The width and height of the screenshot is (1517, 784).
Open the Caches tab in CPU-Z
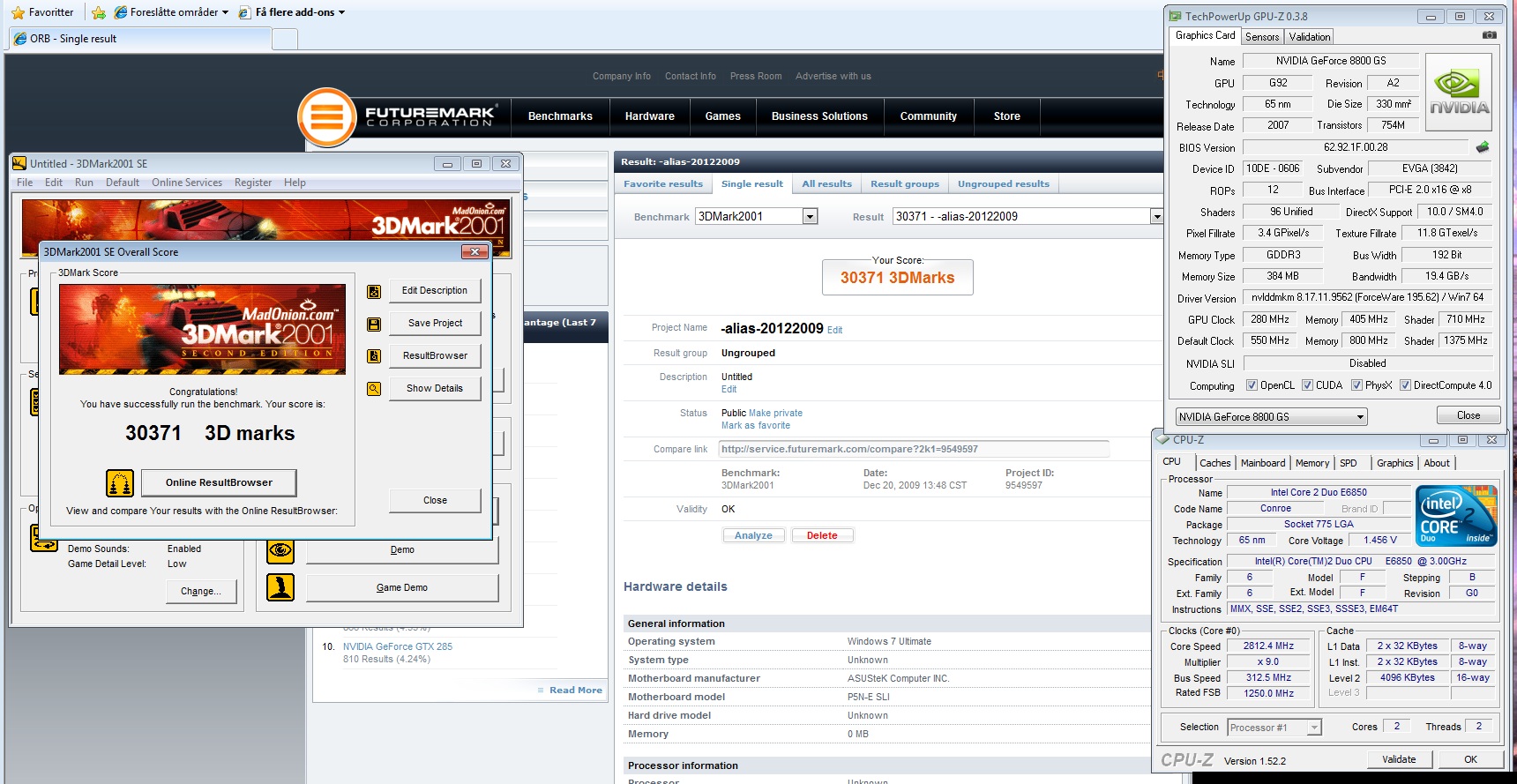tap(1214, 463)
